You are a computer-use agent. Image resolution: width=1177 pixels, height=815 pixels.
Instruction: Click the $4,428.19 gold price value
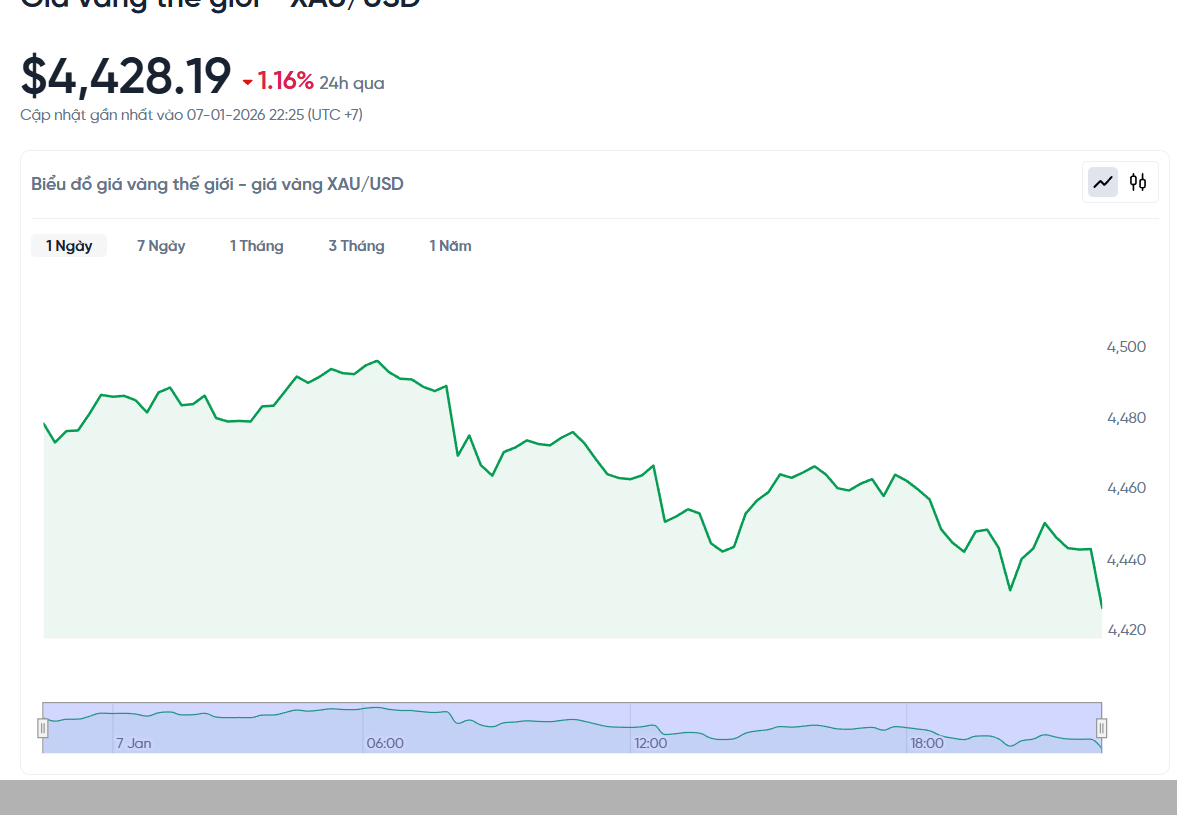[x=126, y=76]
